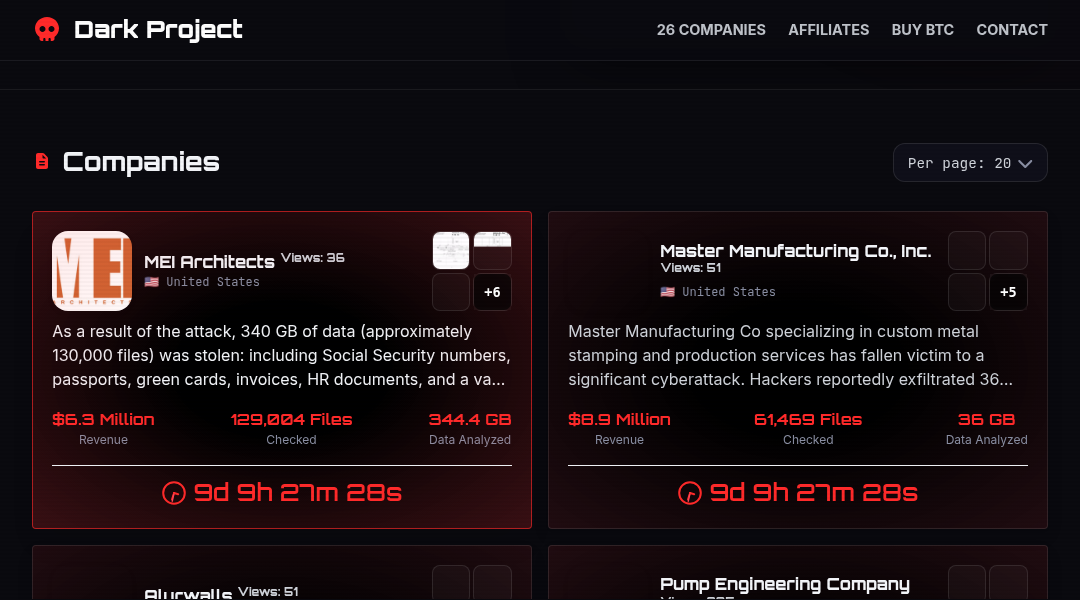
Task: Click the 'Views: 36' counter
Action: coord(313,258)
